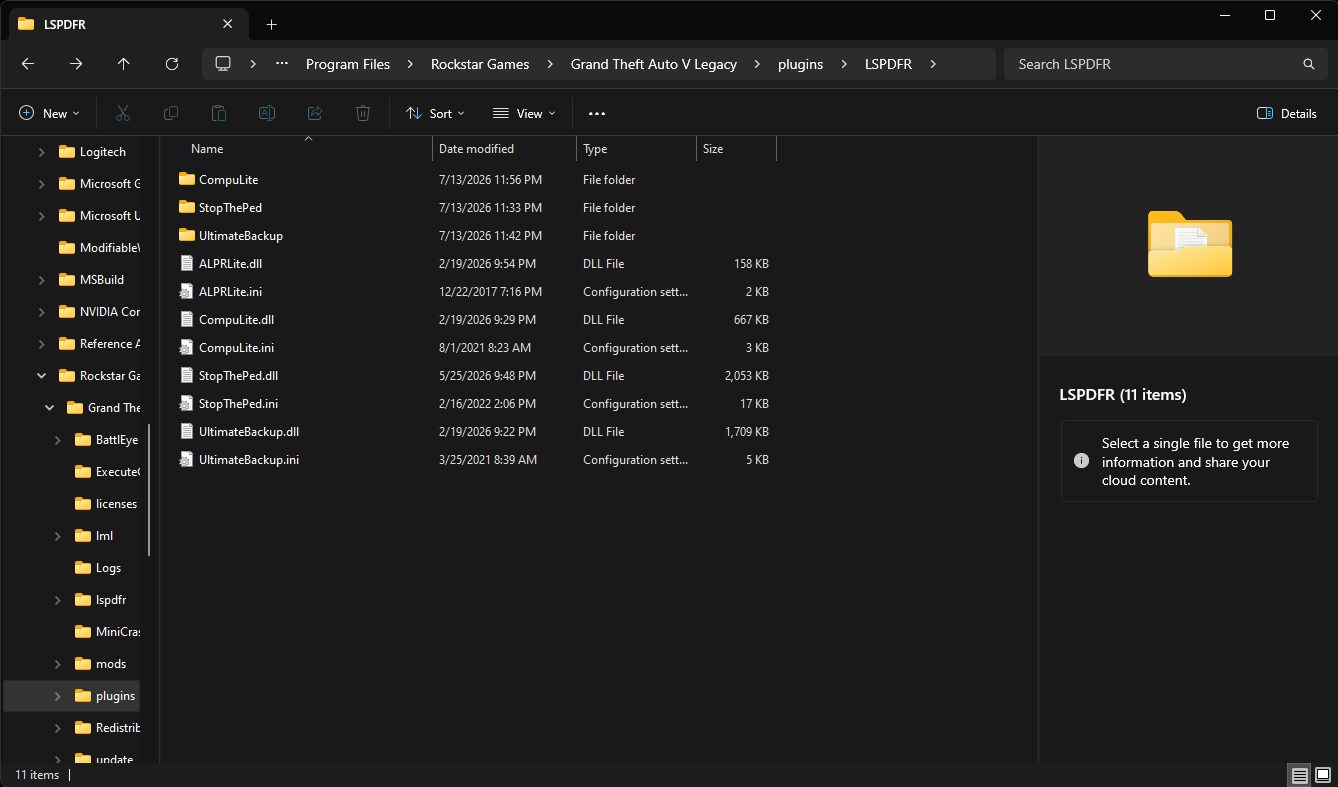Toggle the Details pane button
This screenshot has height=787, width=1338.
1287,113
